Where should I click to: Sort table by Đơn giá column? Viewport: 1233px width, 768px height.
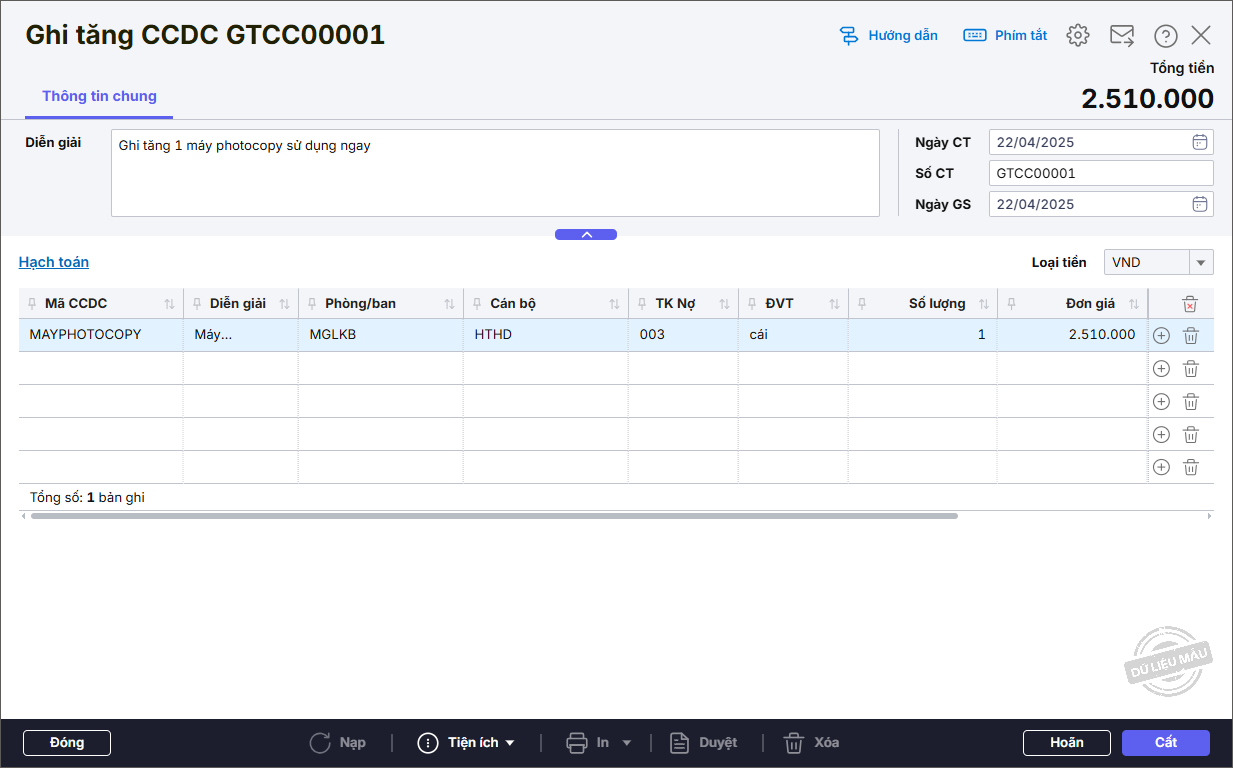(x=1134, y=304)
